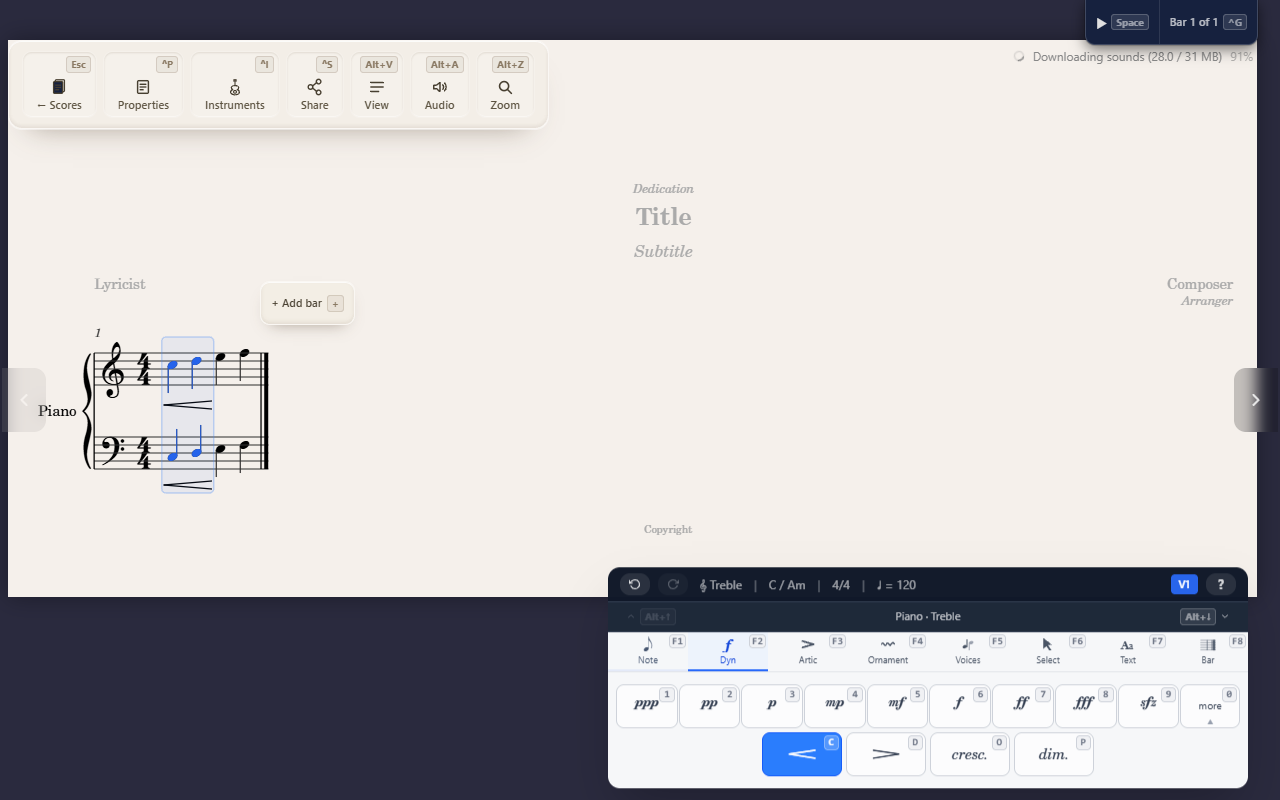Click the redo button
Screen dimensions: 1280x800
(673, 584)
